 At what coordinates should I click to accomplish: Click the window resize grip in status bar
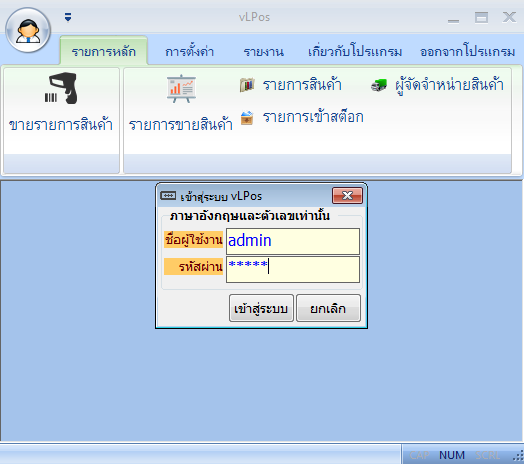click(x=518, y=456)
